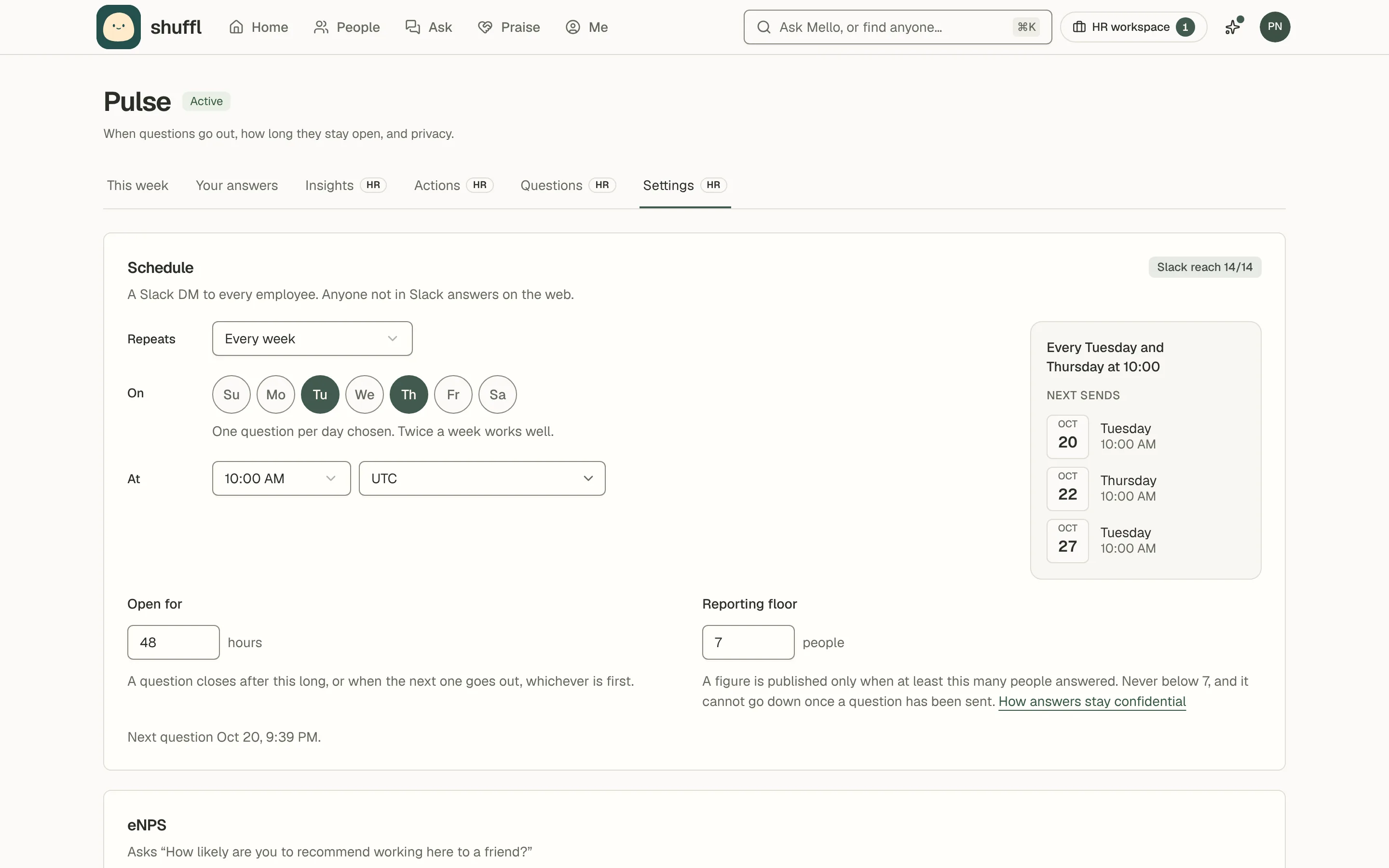Open the Insights tab
Screen dimensions: 1389x868
[345, 186]
